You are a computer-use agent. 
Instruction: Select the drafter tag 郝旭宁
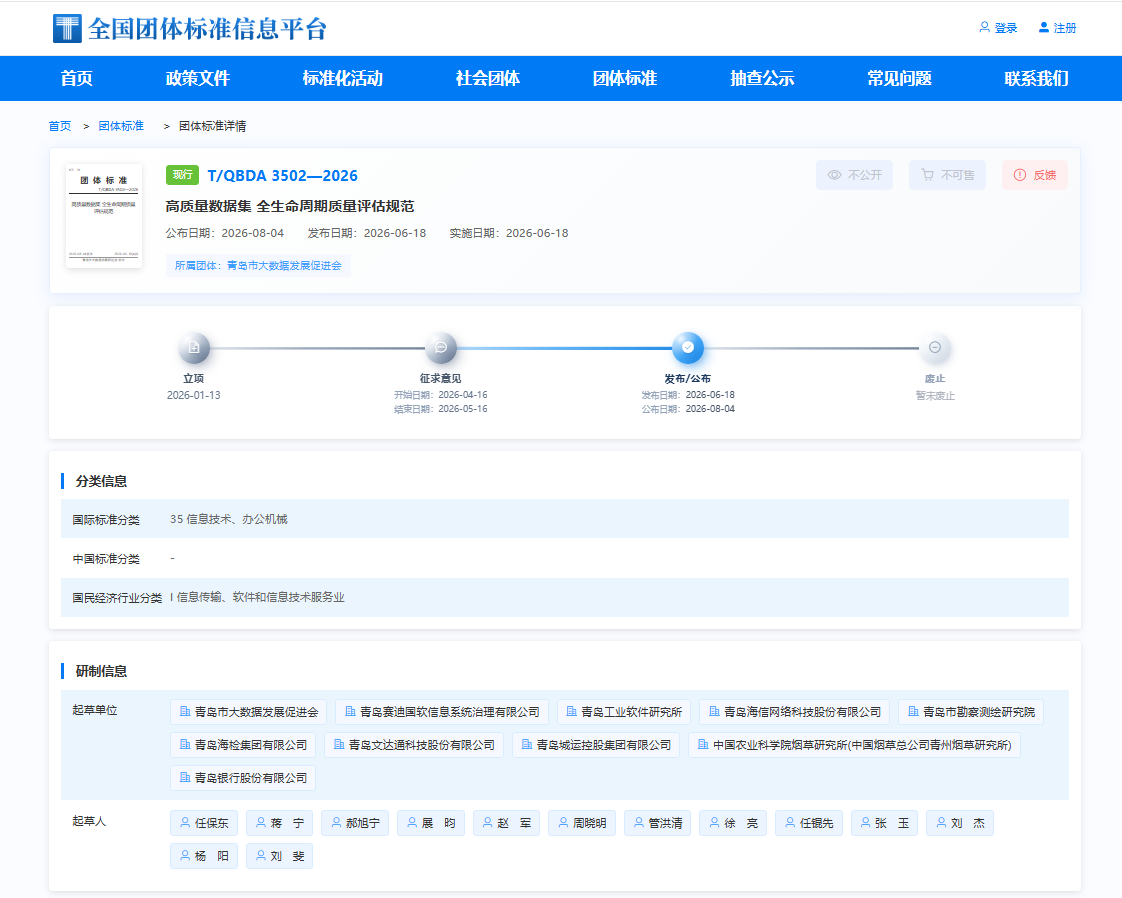point(355,823)
